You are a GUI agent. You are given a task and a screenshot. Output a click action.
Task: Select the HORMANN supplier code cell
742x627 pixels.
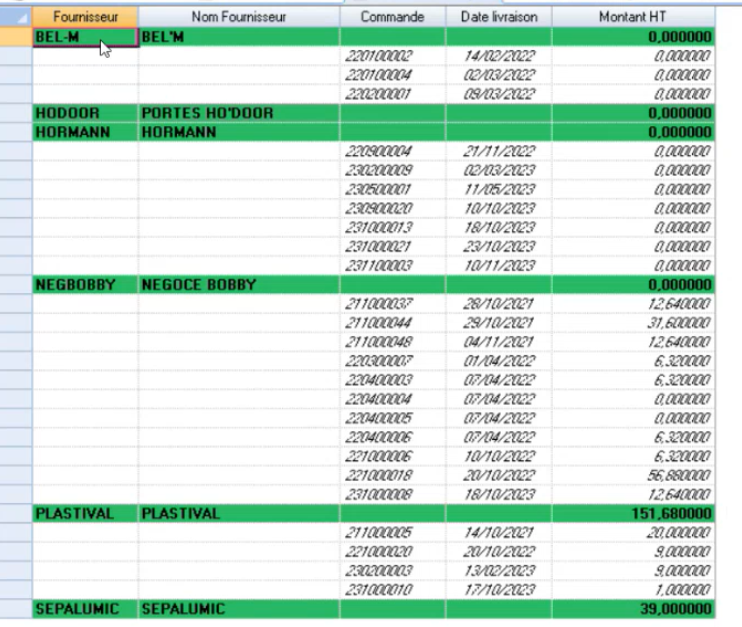[x=85, y=132]
